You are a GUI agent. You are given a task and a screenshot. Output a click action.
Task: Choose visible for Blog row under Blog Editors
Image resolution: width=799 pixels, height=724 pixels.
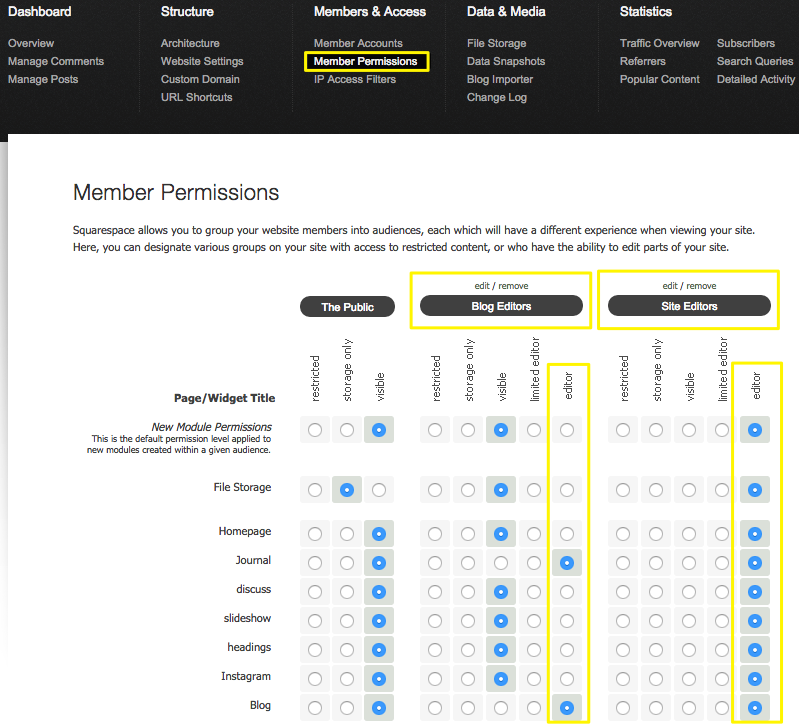[x=501, y=707]
